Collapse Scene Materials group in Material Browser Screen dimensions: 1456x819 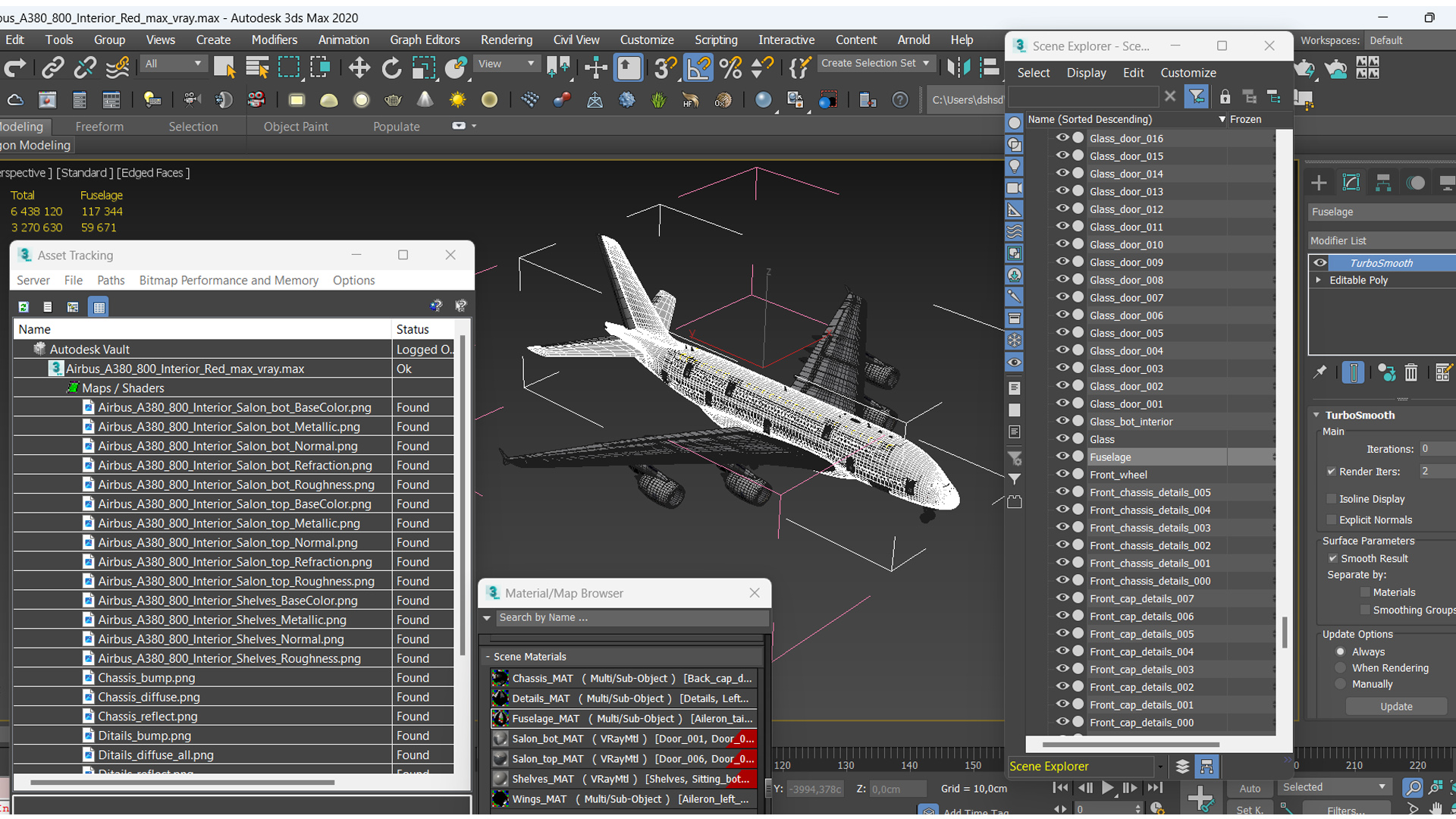click(x=488, y=657)
